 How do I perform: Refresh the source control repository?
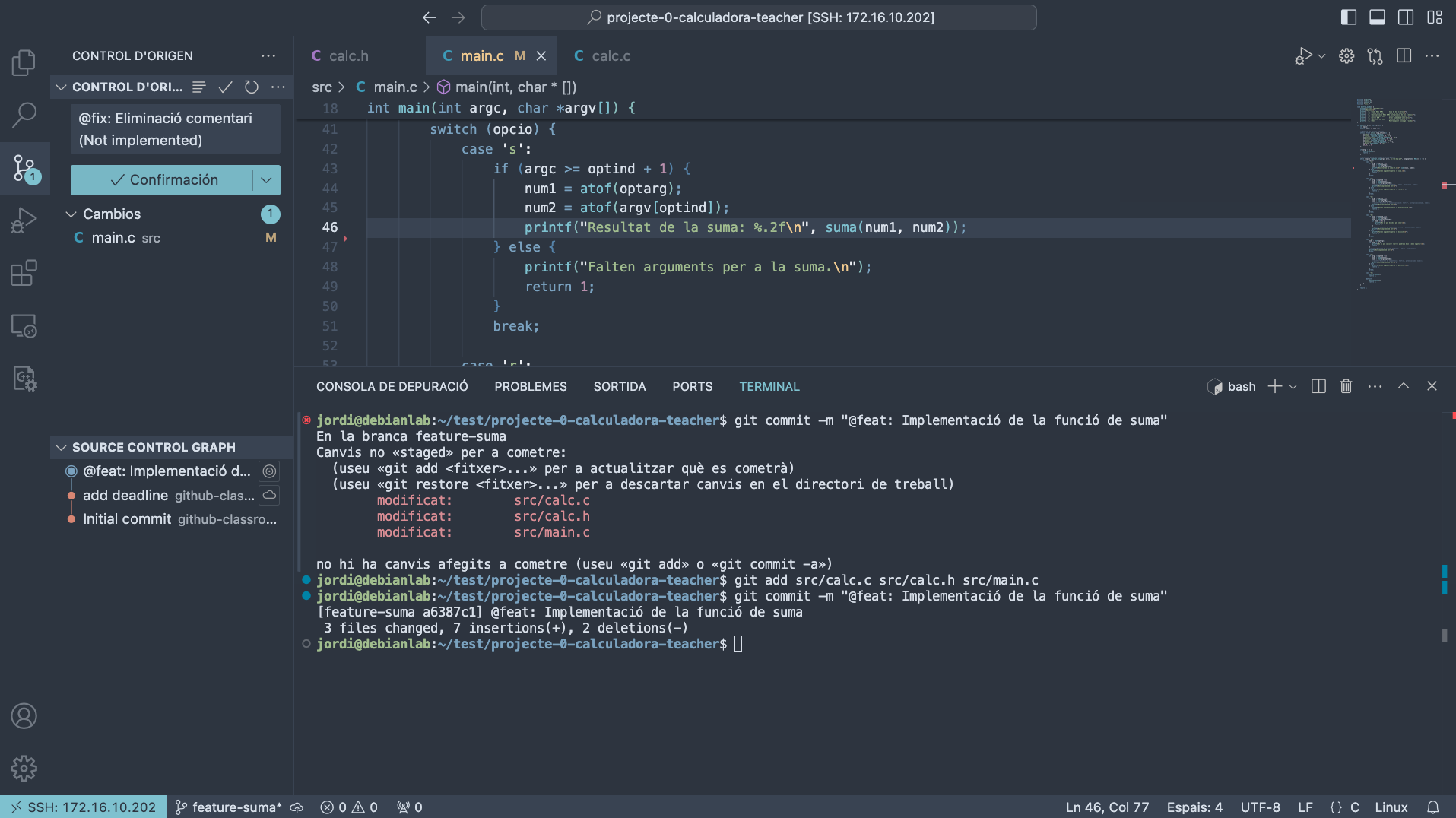click(252, 87)
